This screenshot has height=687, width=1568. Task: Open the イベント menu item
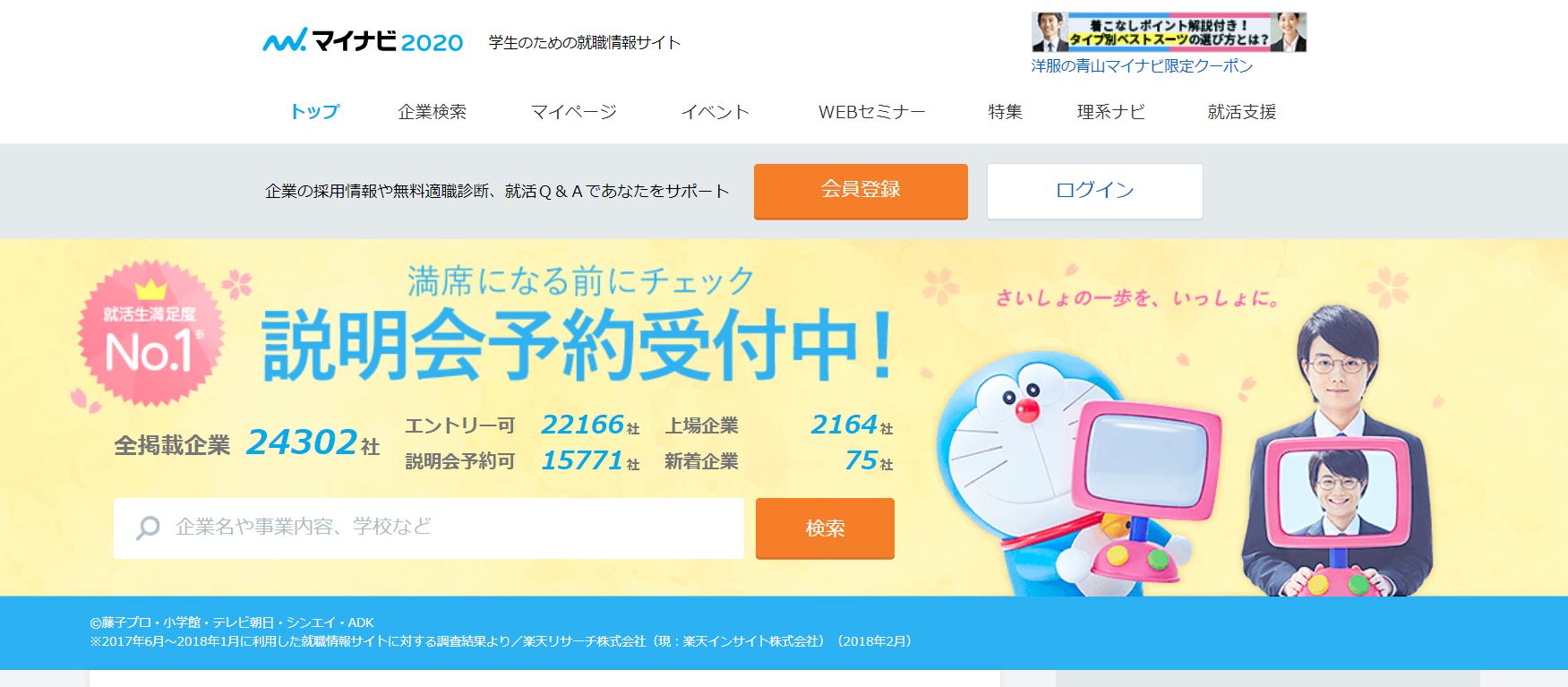click(715, 112)
